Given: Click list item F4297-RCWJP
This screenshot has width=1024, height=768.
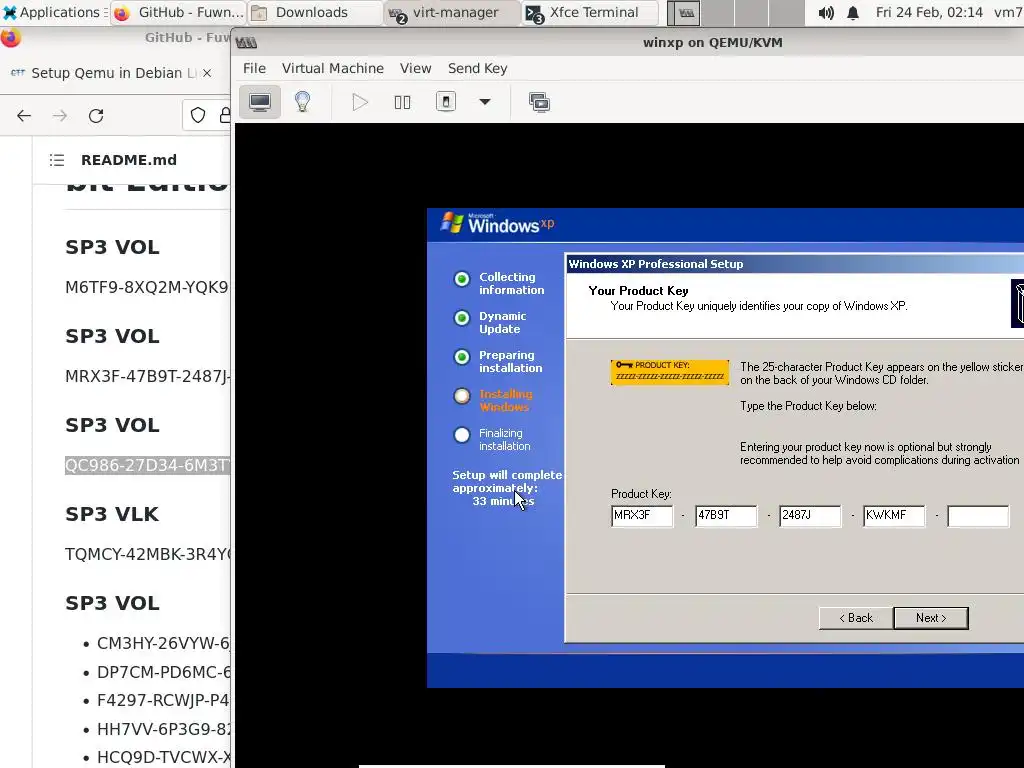Looking at the screenshot, I should 163,700.
